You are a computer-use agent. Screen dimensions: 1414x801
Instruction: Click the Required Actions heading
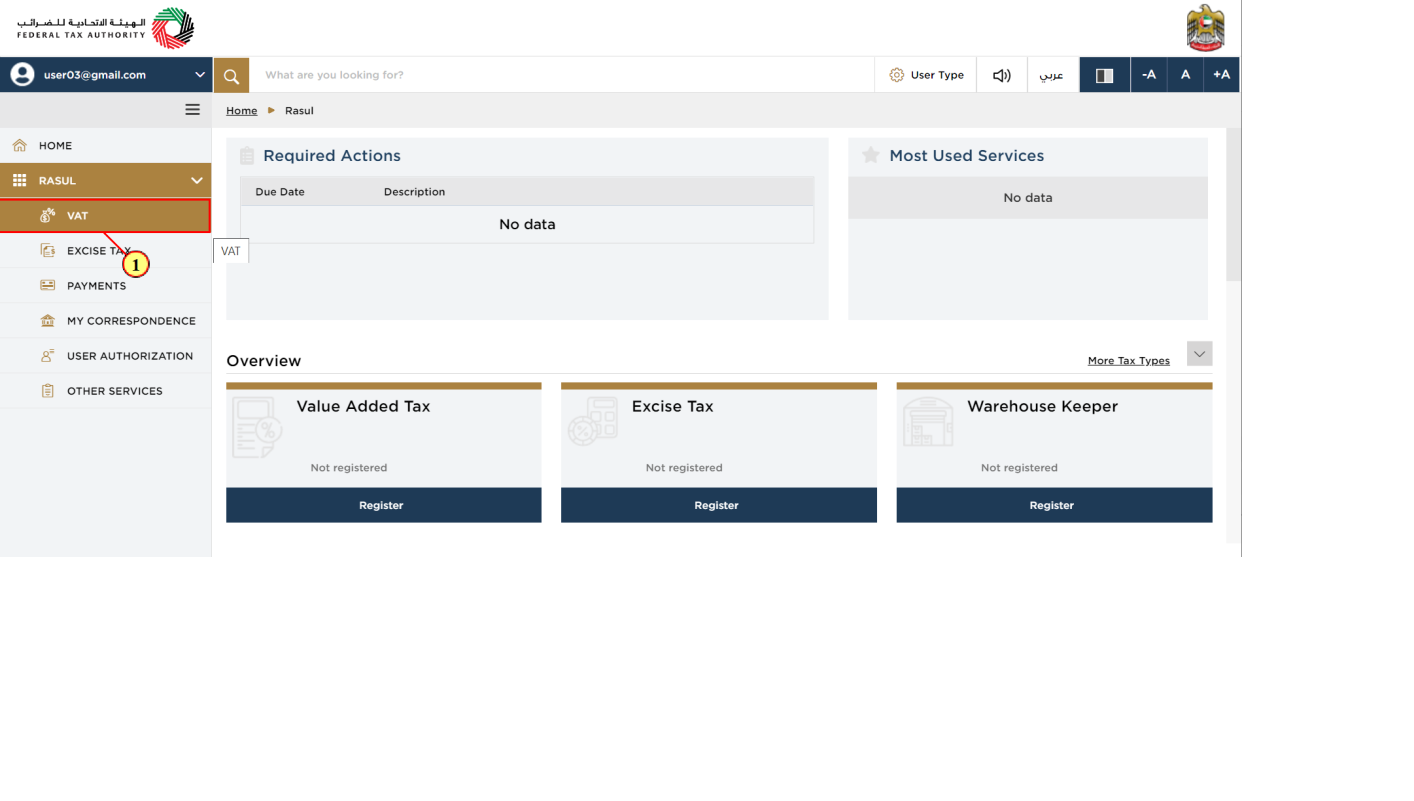point(332,156)
